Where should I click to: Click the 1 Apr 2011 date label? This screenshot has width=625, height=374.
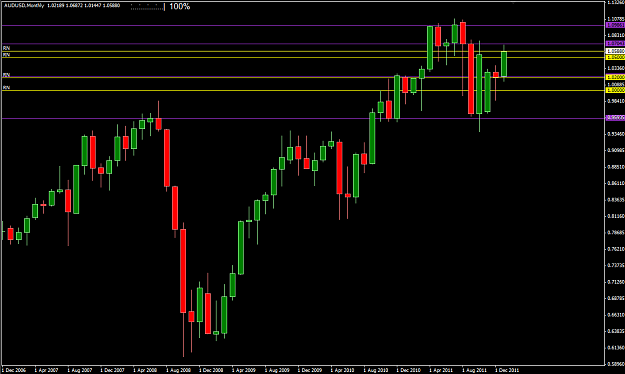pyautogui.click(x=441, y=370)
